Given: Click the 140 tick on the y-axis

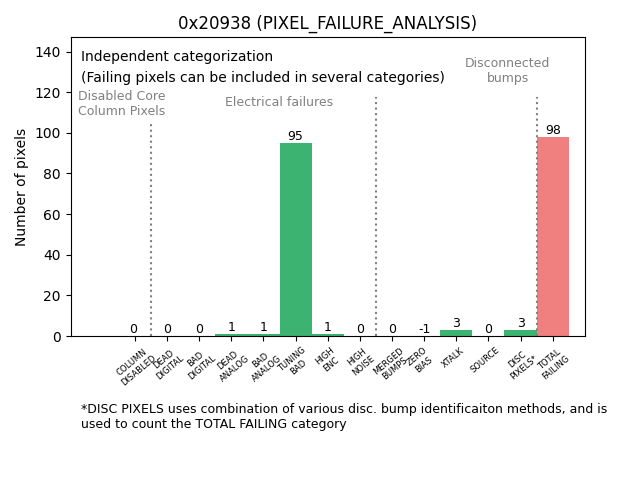Looking at the screenshot, I should (50, 52).
